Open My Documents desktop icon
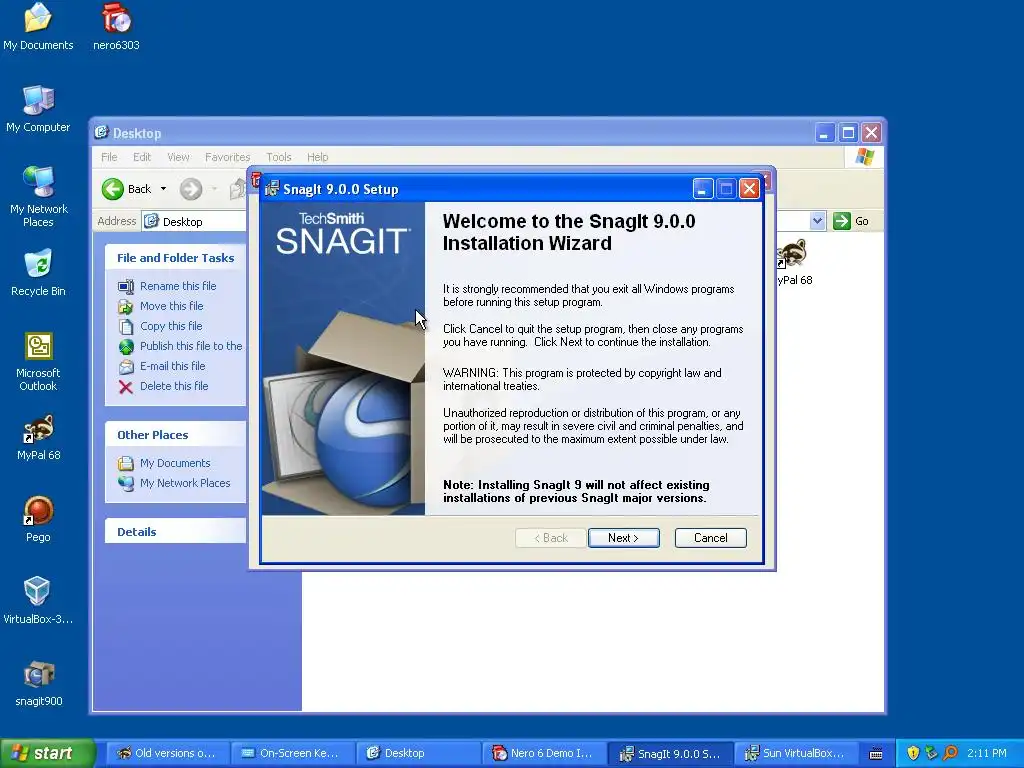 click(x=38, y=27)
